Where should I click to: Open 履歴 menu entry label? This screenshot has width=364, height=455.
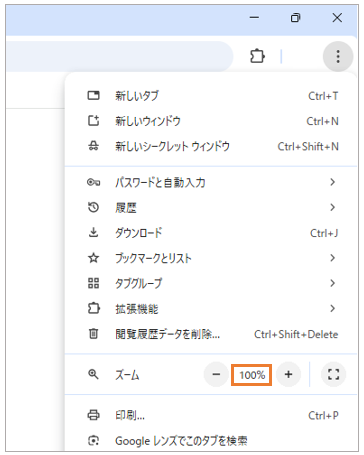click(x=126, y=208)
